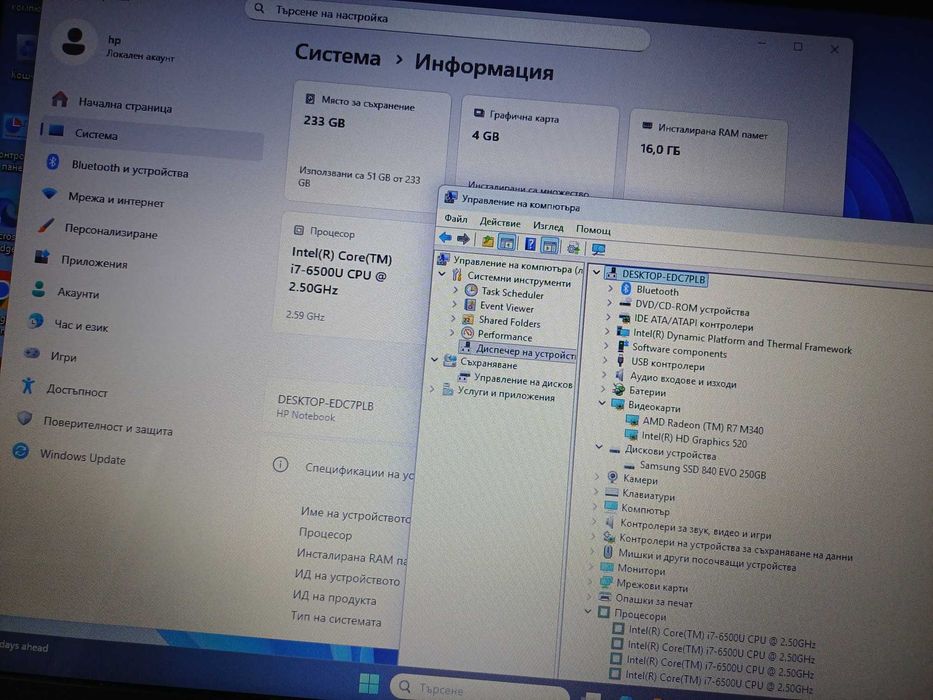This screenshot has width=933, height=700.
Task: Select Software components row
Action: click(x=671, y=350)
